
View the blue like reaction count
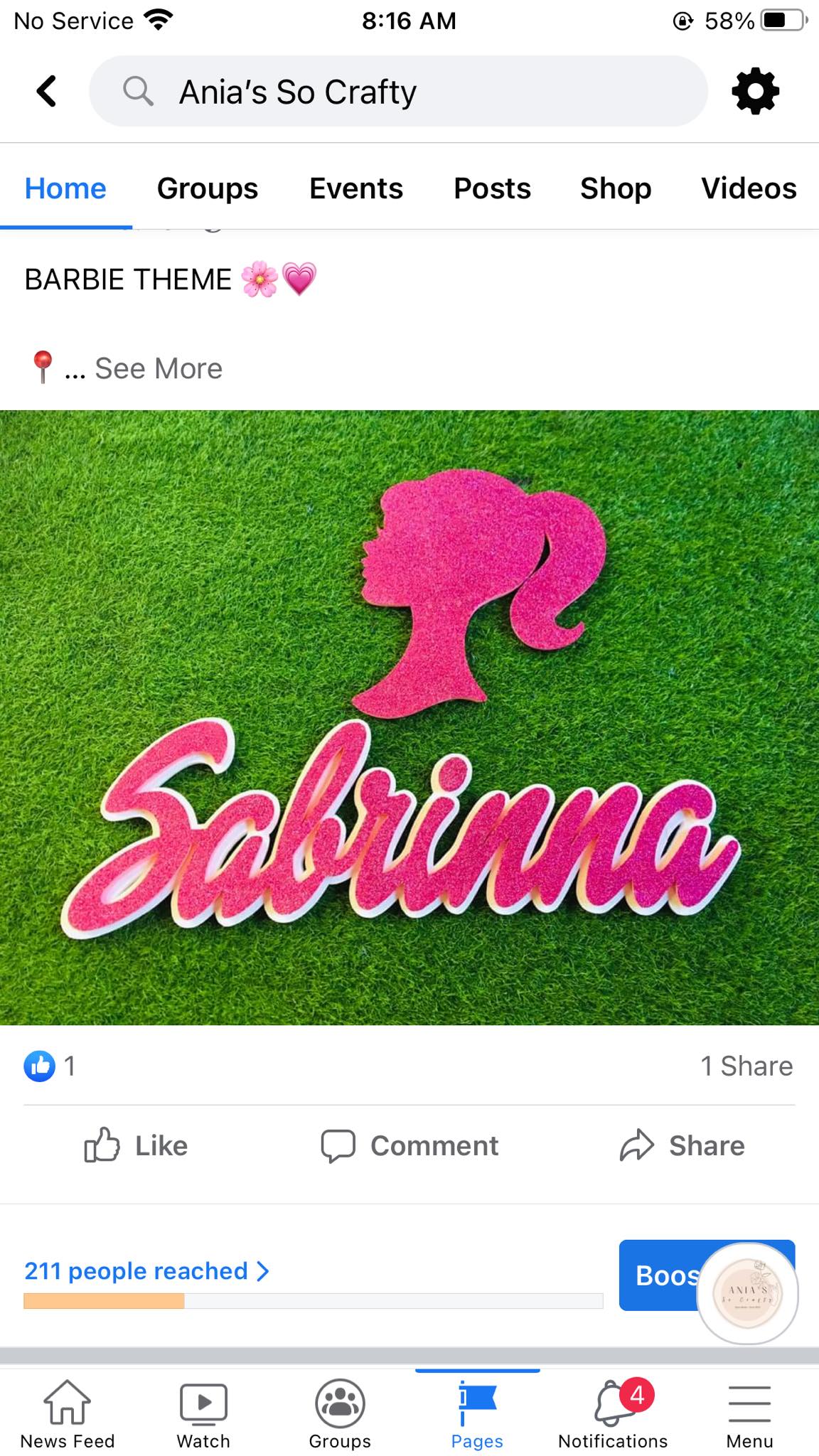[50, 1066]
